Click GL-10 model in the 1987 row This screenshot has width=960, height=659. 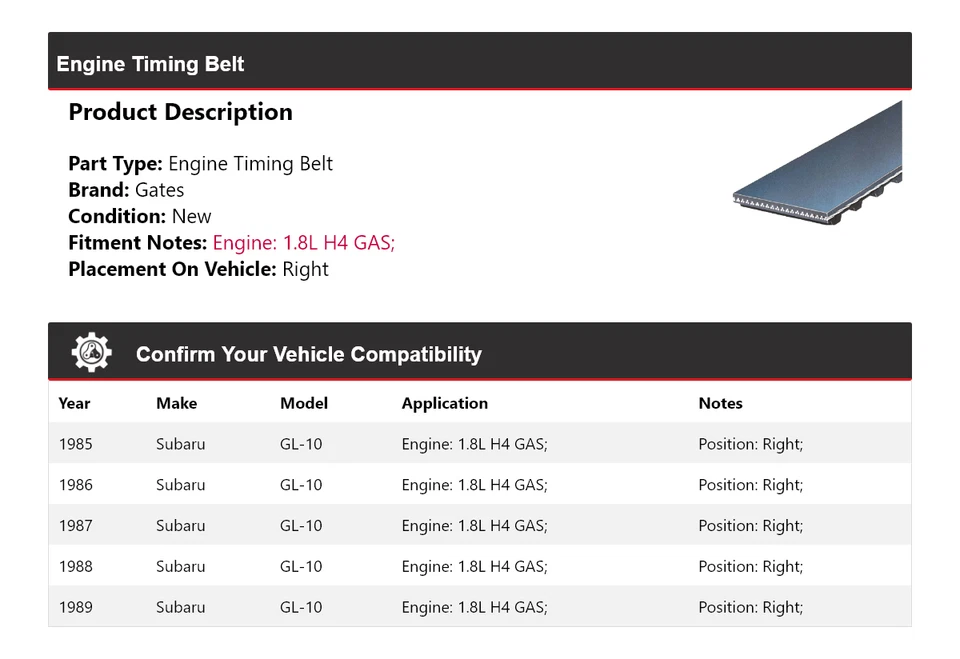tap(301, 526)
